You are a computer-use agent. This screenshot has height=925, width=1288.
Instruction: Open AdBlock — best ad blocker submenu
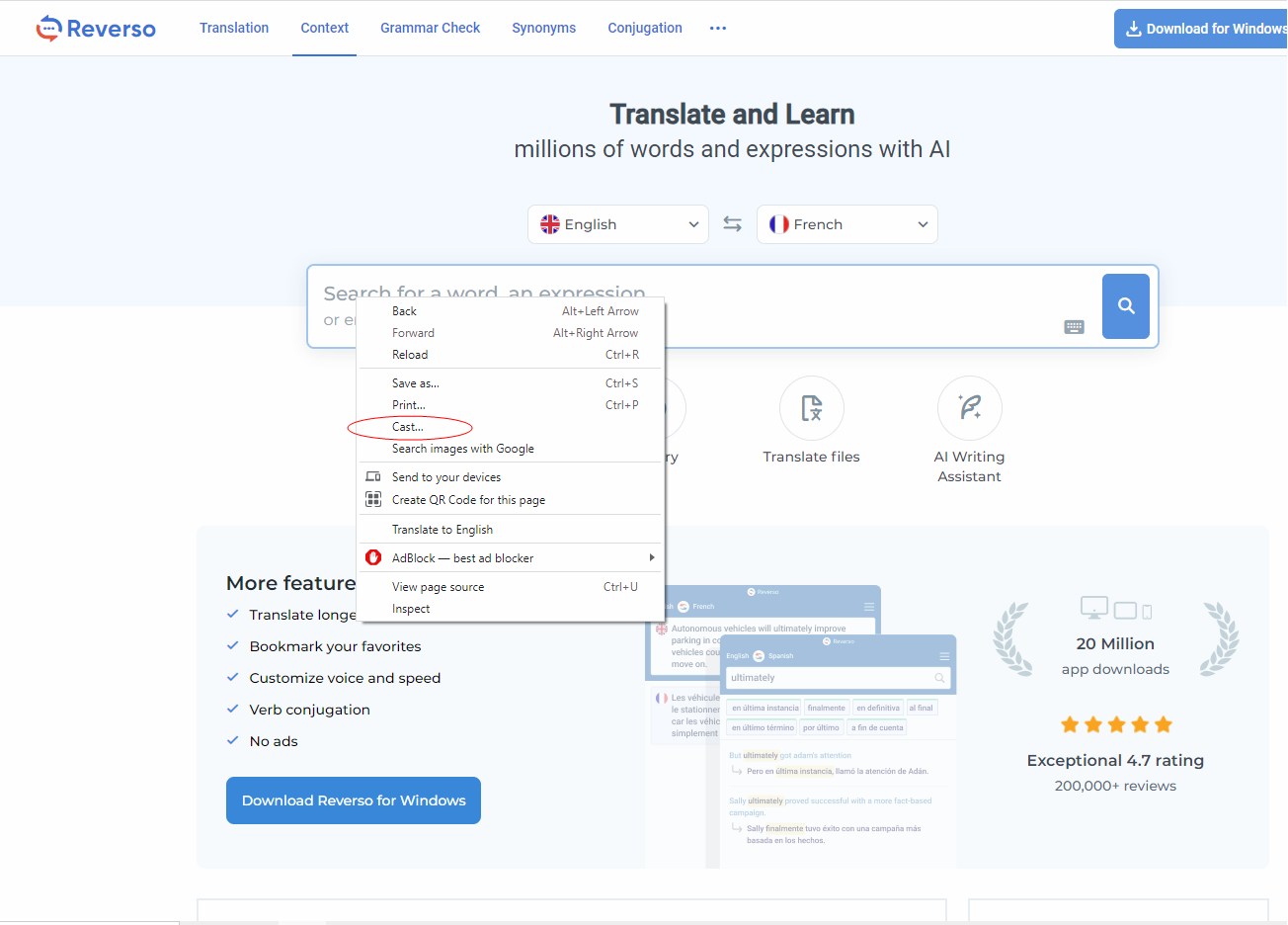(512, 558)
